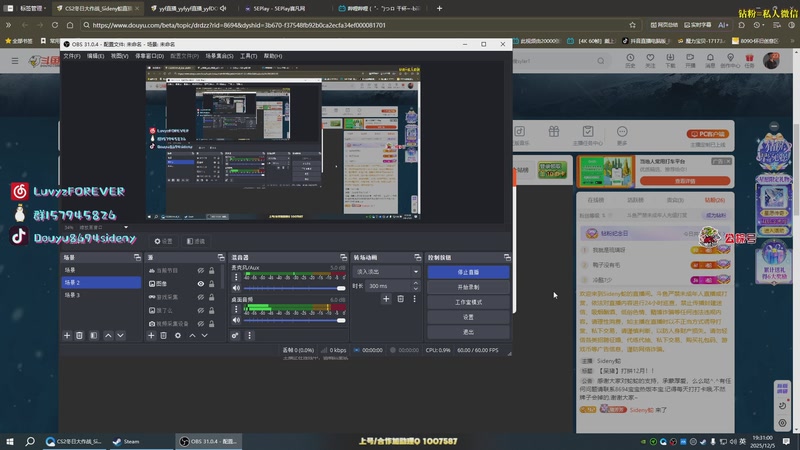This screenshot has height=450, width=800.
Task: Open scene filters icon in Scenes panel
Action: (93, 336)
